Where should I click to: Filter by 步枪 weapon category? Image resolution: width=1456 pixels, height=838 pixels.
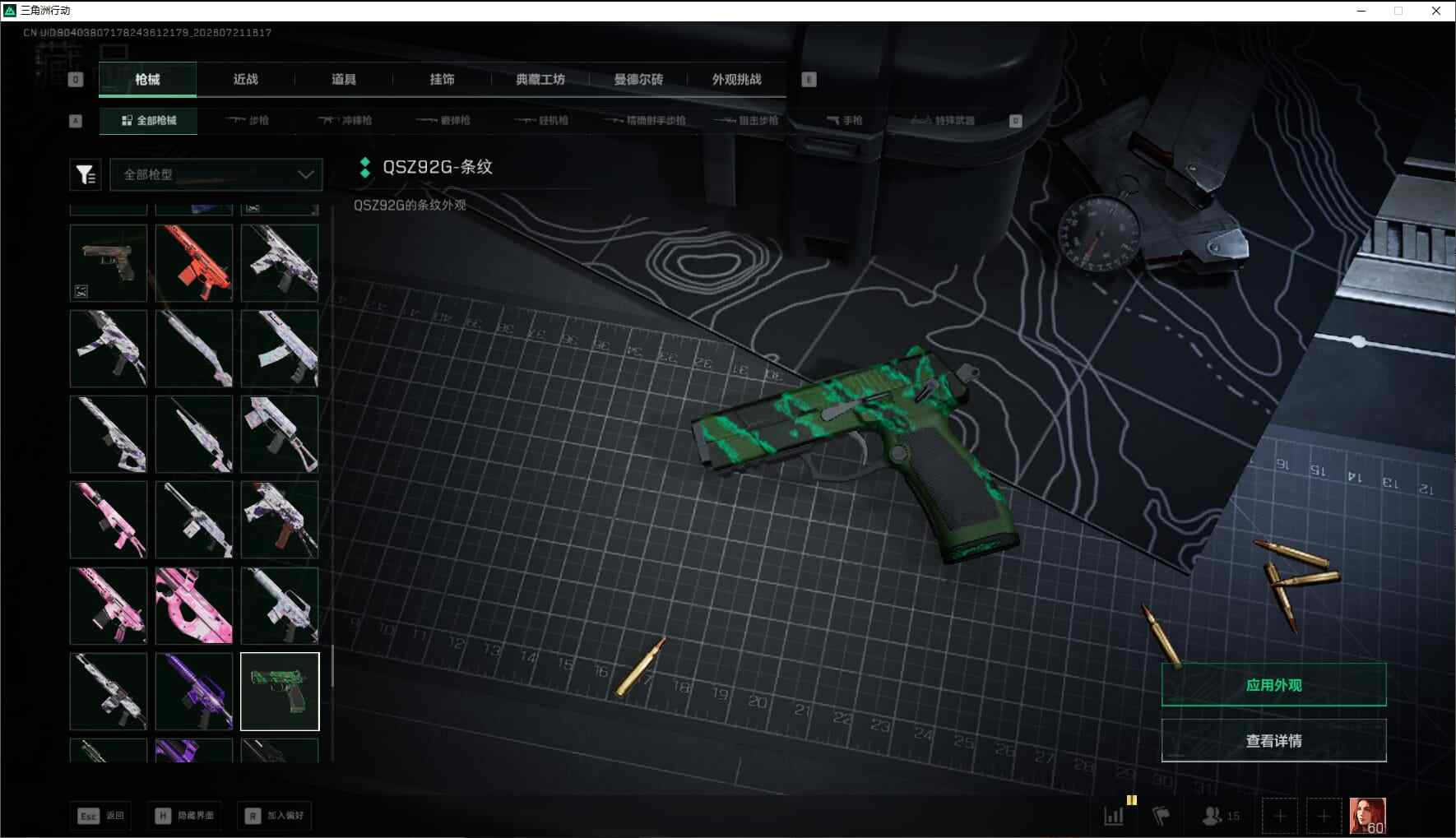(248, 121)
